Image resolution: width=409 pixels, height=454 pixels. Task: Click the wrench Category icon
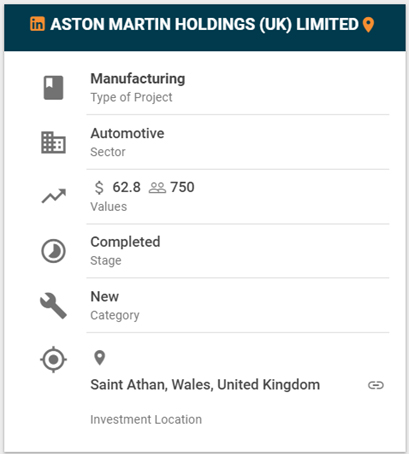(53, 306)
